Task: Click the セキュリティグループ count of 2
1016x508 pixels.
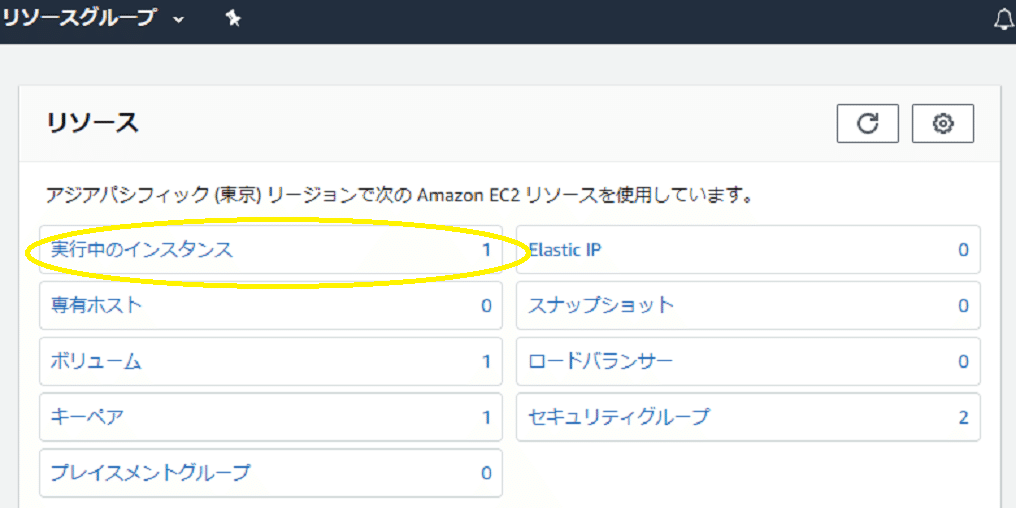Action: (963, 417)
